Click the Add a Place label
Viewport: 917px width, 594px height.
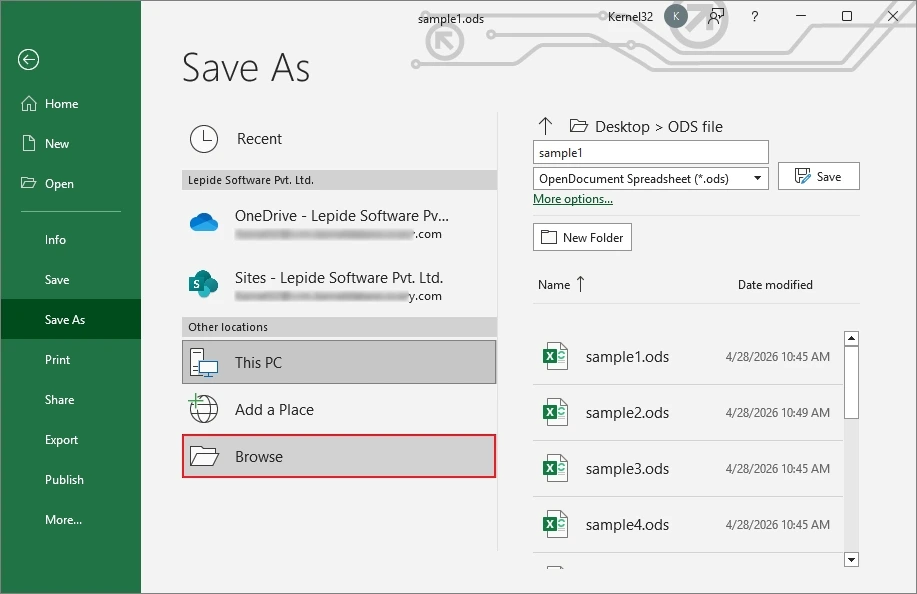pos(274,410)
